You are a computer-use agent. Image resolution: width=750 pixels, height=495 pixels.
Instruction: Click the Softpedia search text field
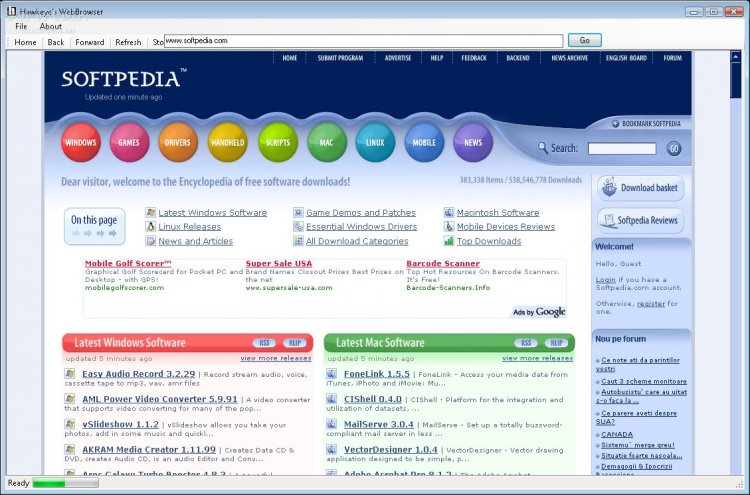tap(622, 149)
